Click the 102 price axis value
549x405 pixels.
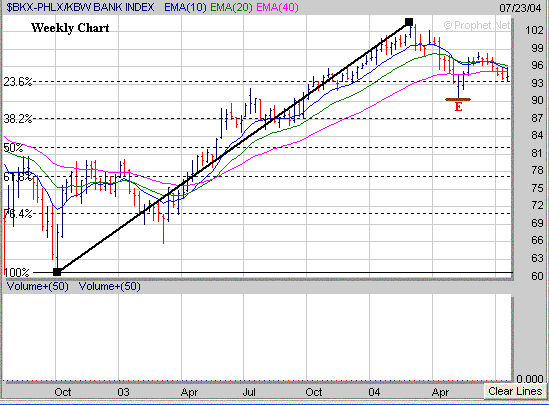(x=534, y=30)
